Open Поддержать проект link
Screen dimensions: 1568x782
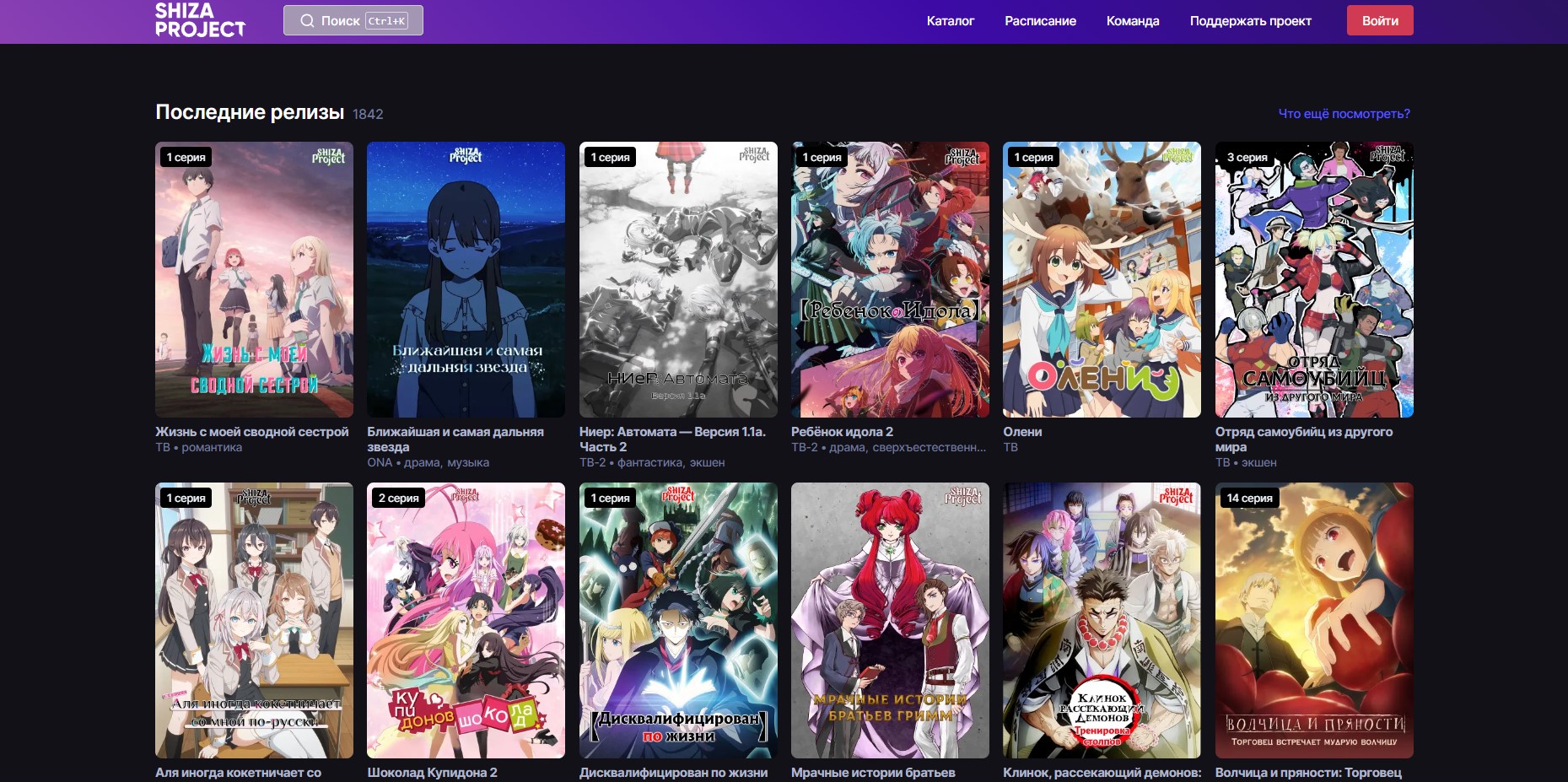tap(1250, 21)
